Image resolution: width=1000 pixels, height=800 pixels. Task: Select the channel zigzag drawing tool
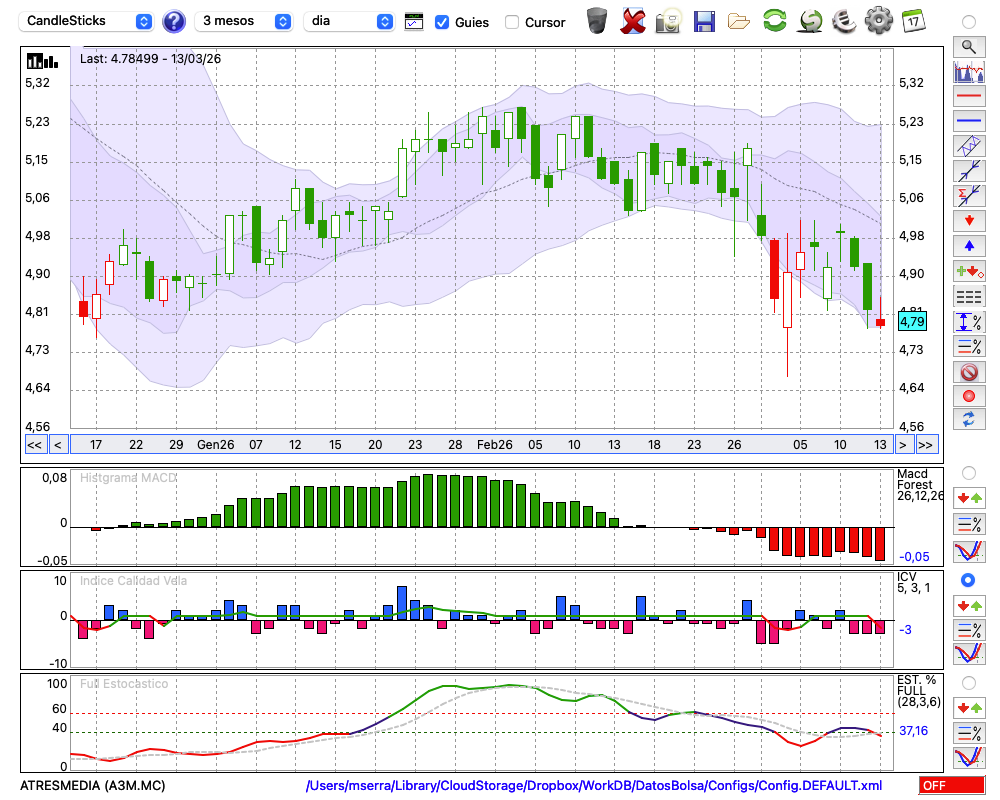969,146
